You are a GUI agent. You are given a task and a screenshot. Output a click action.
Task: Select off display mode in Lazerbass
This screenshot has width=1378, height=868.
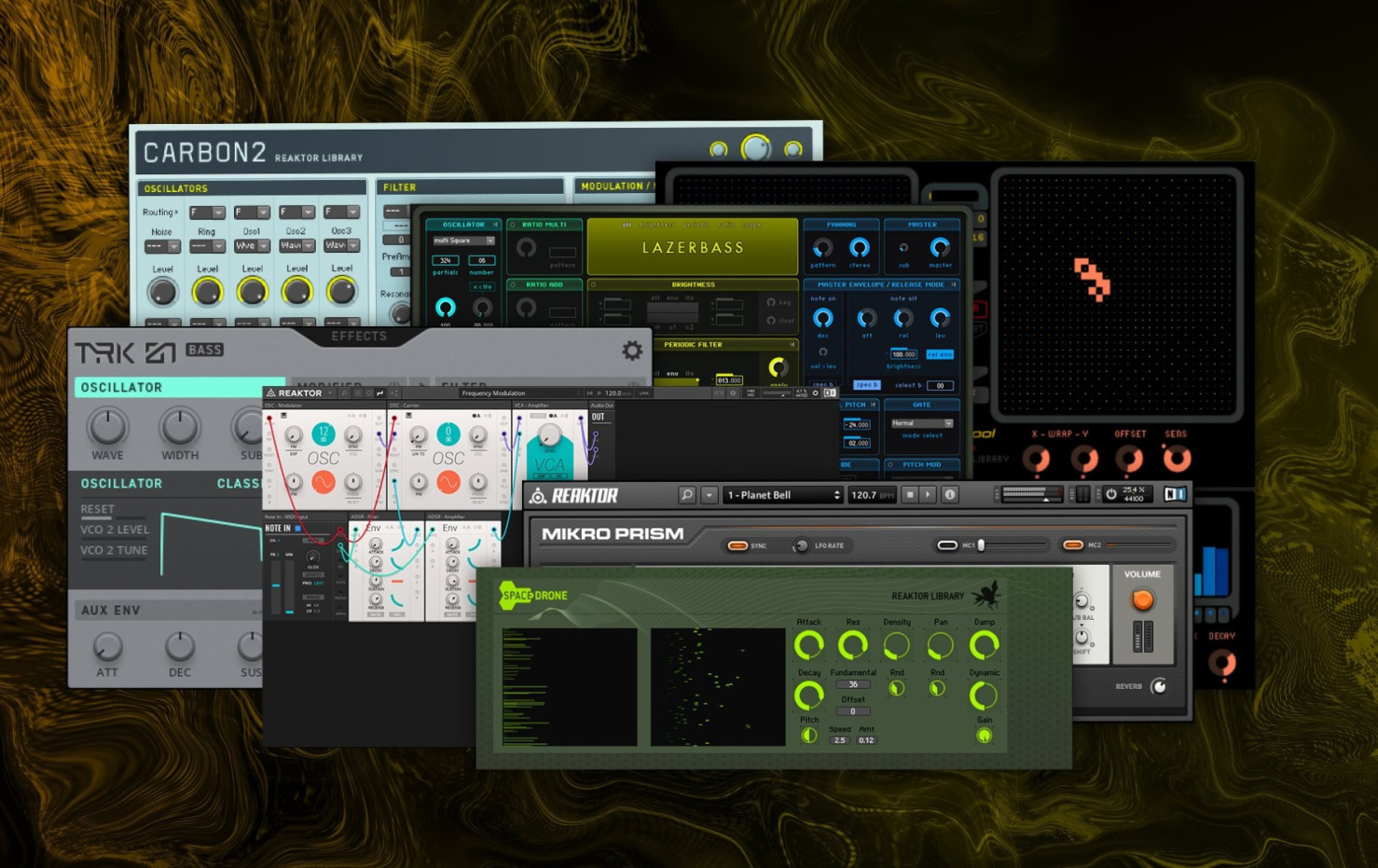[627, 225]
